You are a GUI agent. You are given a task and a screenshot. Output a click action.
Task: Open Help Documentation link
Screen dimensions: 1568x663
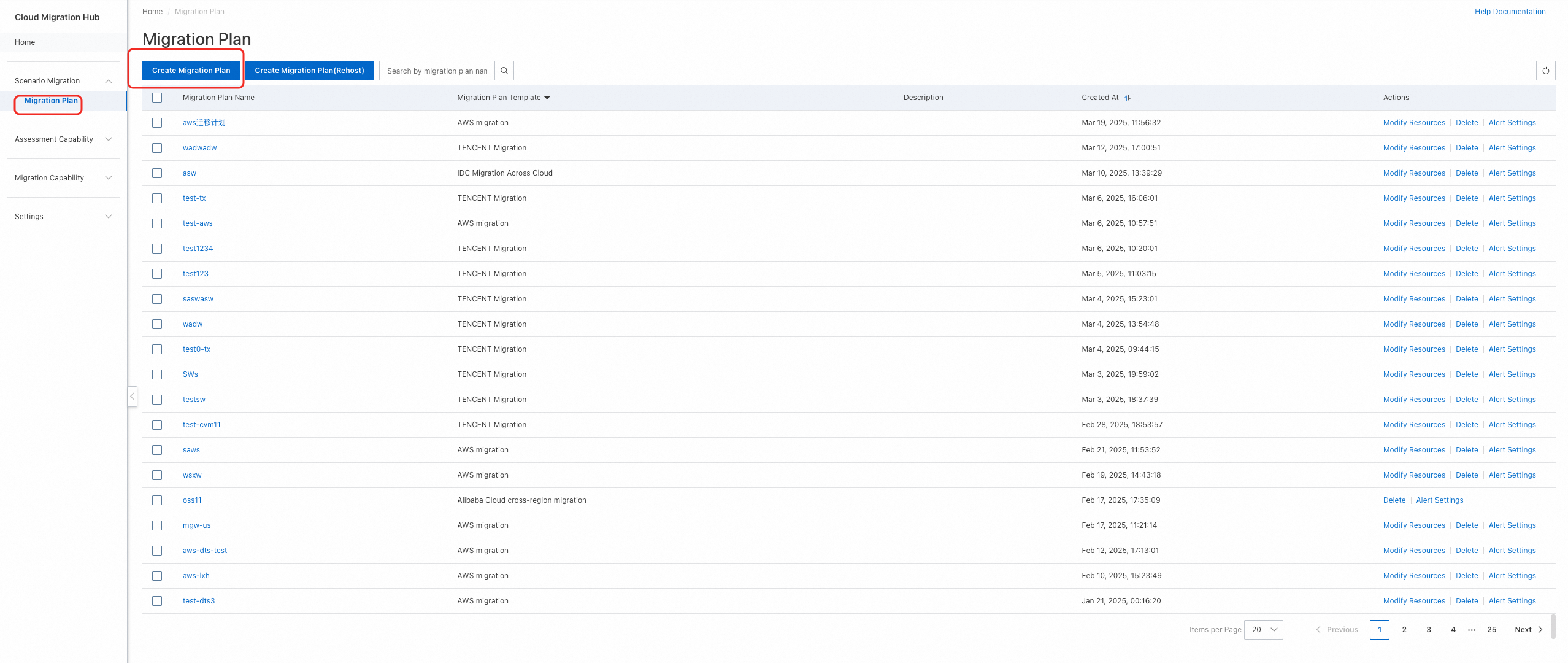[x=1510, y=12]
